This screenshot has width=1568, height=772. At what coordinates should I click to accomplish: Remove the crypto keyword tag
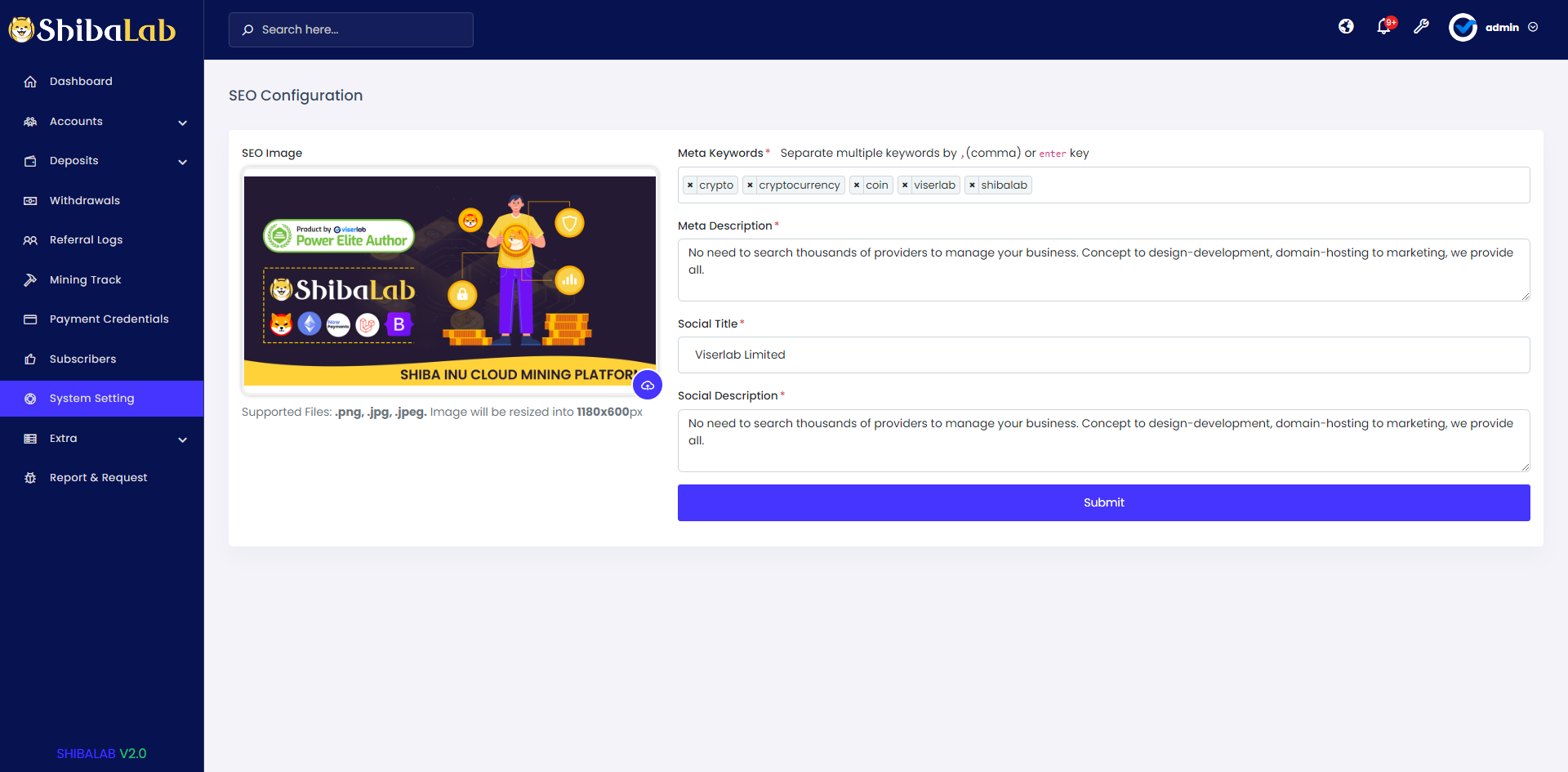pos(690,185)
